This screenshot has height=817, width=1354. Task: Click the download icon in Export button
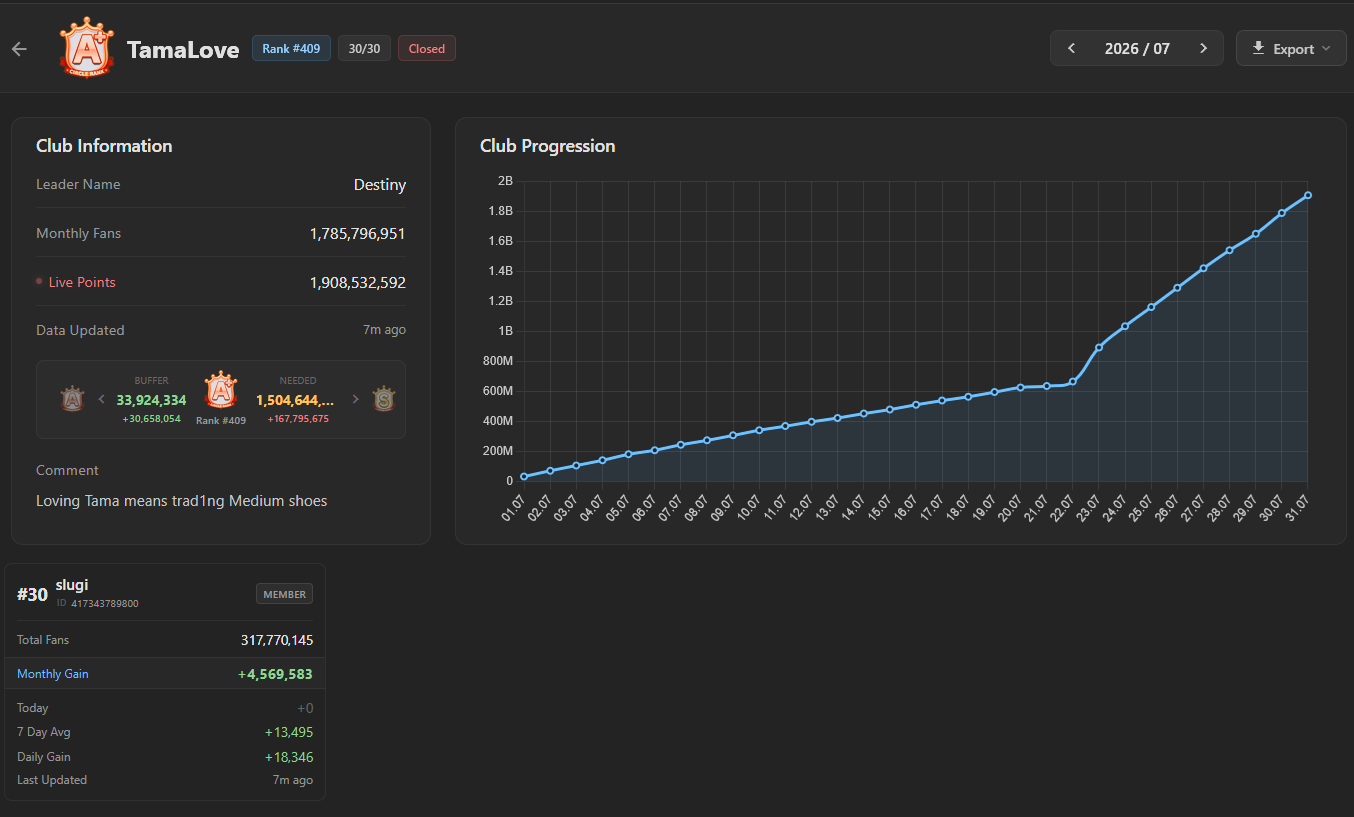coord(1258,48)
